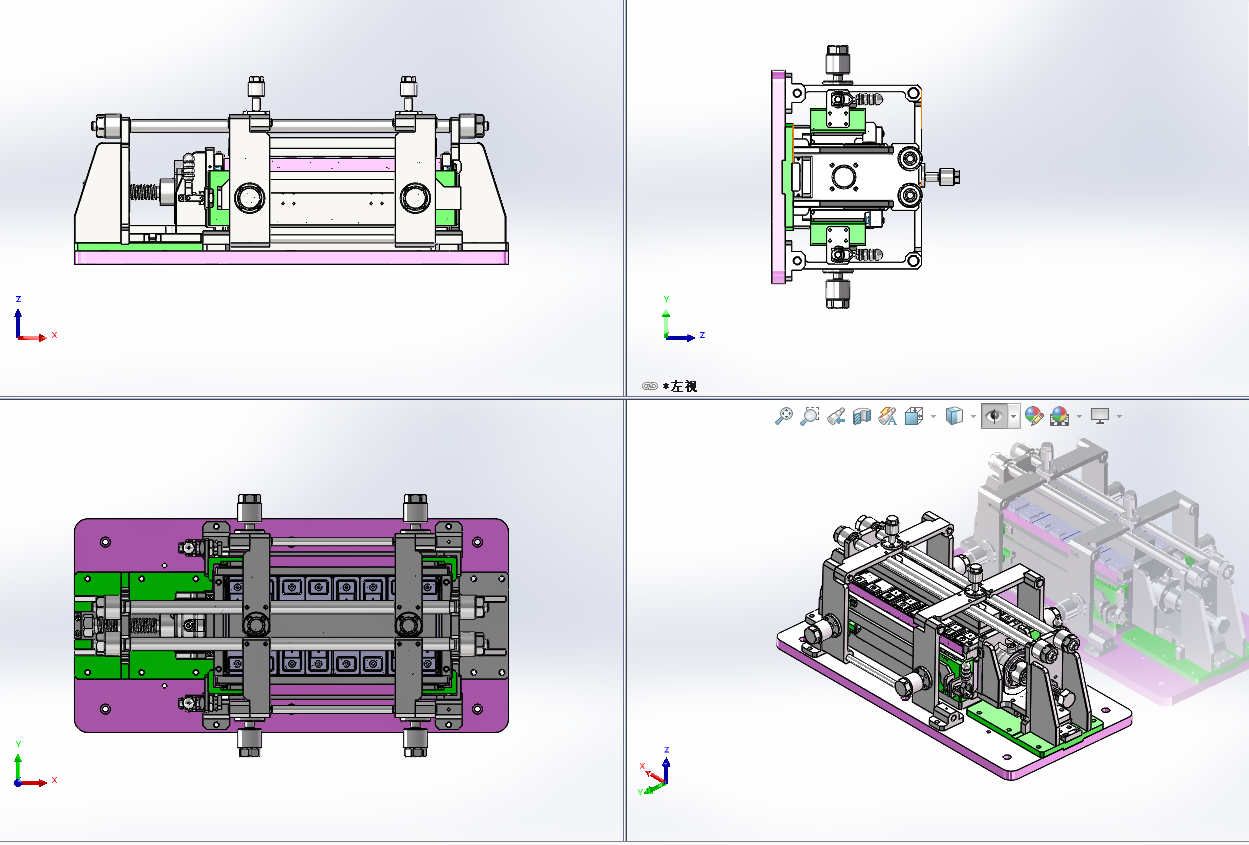Toggle the Hide/Show Items eye icon
The width and height of the screenshot is (1249, 845).
pos(994,416)
